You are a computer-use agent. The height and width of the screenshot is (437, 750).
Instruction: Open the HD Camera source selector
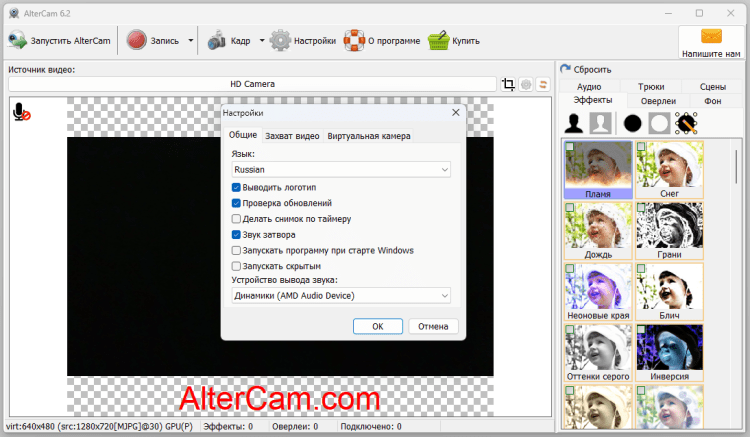click(252, 84)
